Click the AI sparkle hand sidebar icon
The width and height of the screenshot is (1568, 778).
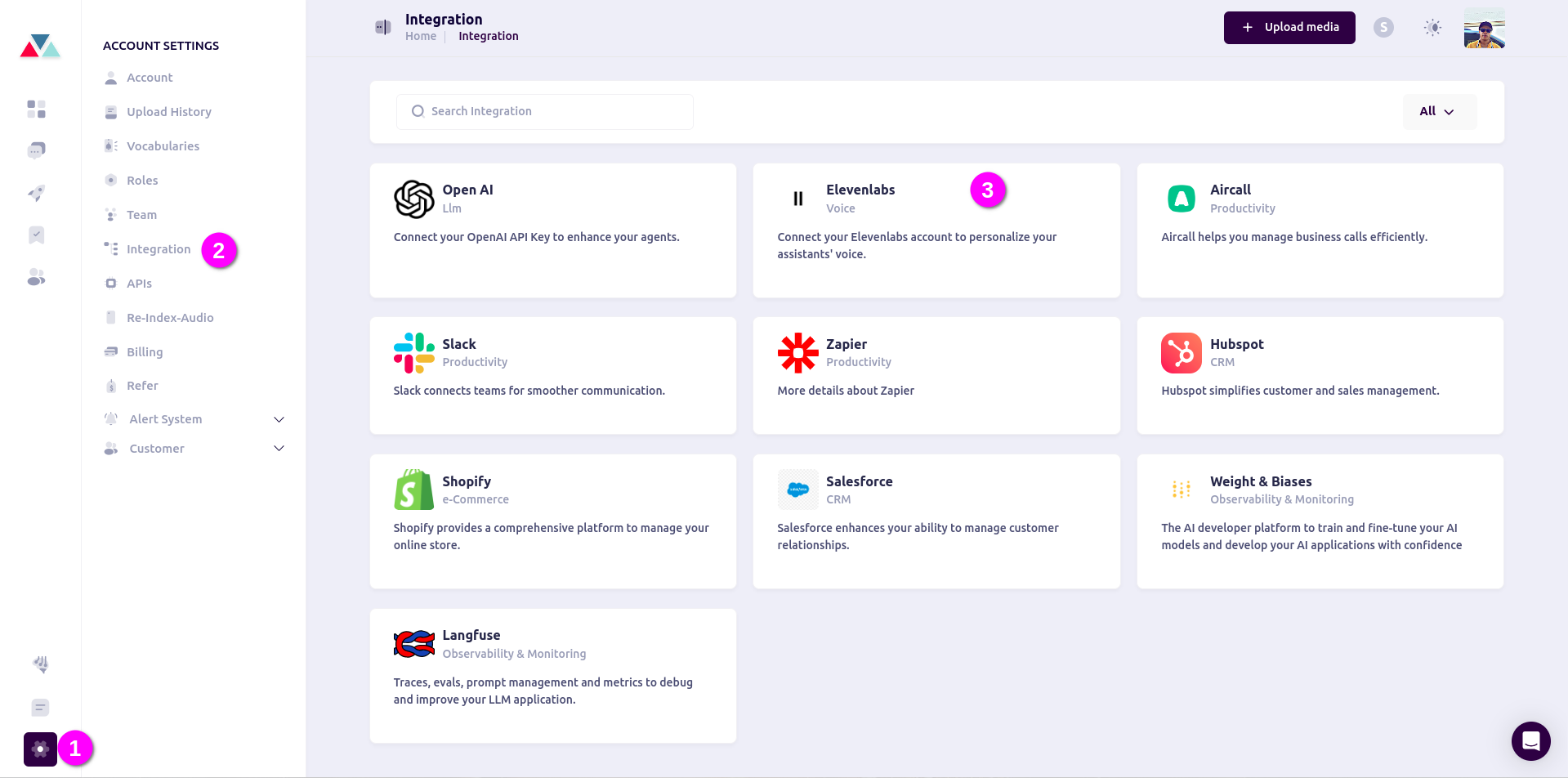[40, 664]
